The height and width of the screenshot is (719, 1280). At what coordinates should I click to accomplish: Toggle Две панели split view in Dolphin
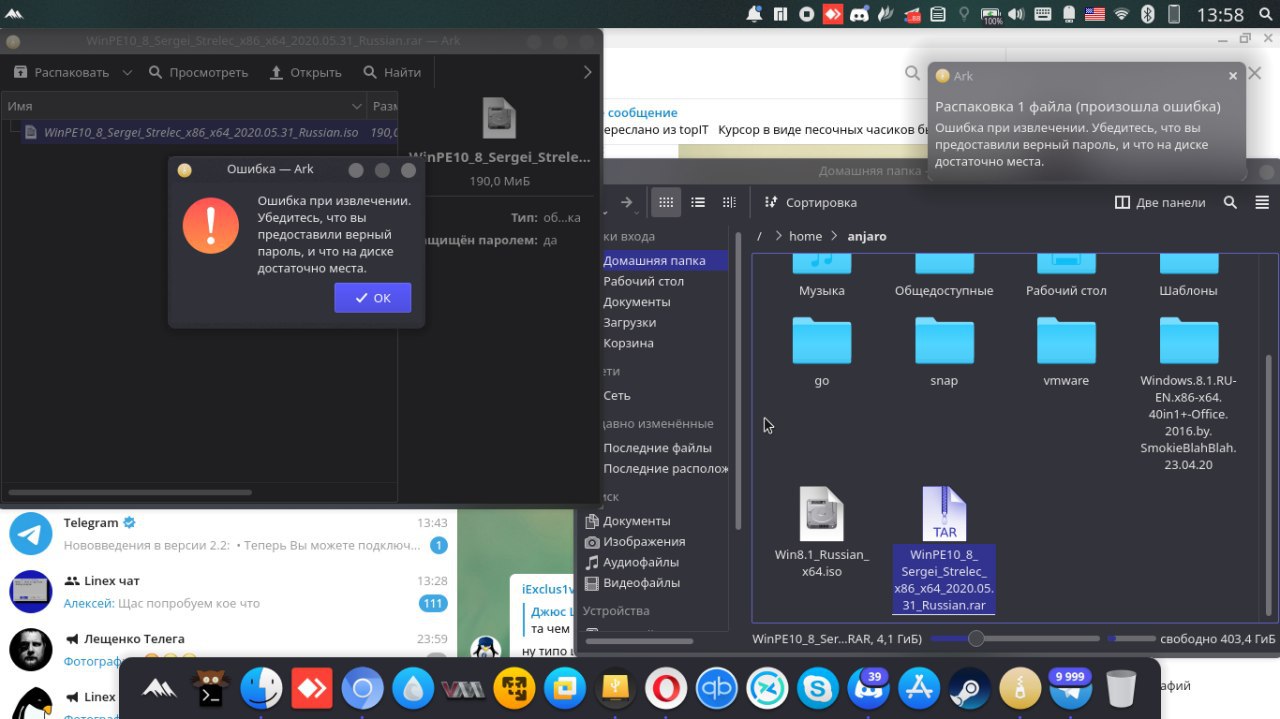[x=1160, y=202]
